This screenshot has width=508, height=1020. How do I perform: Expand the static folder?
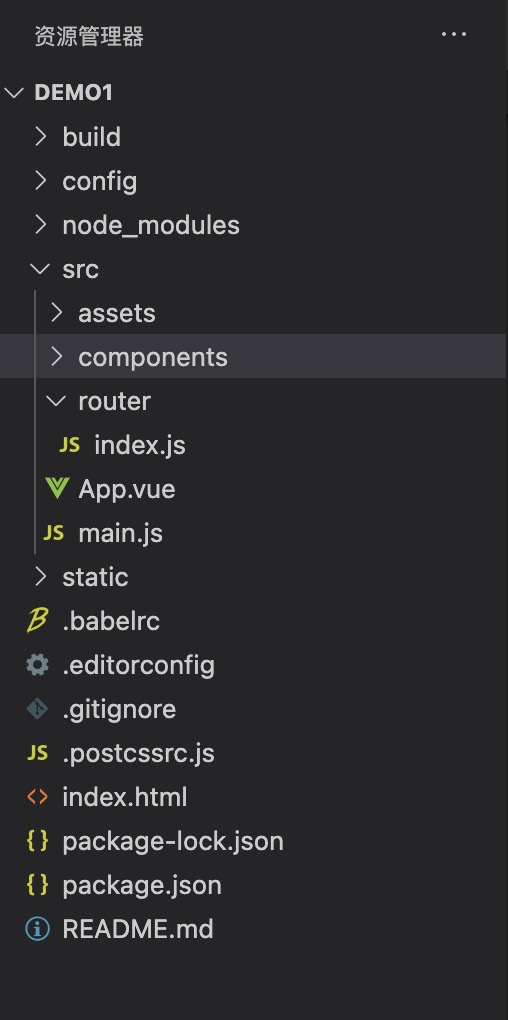click(x=254, y=577)
